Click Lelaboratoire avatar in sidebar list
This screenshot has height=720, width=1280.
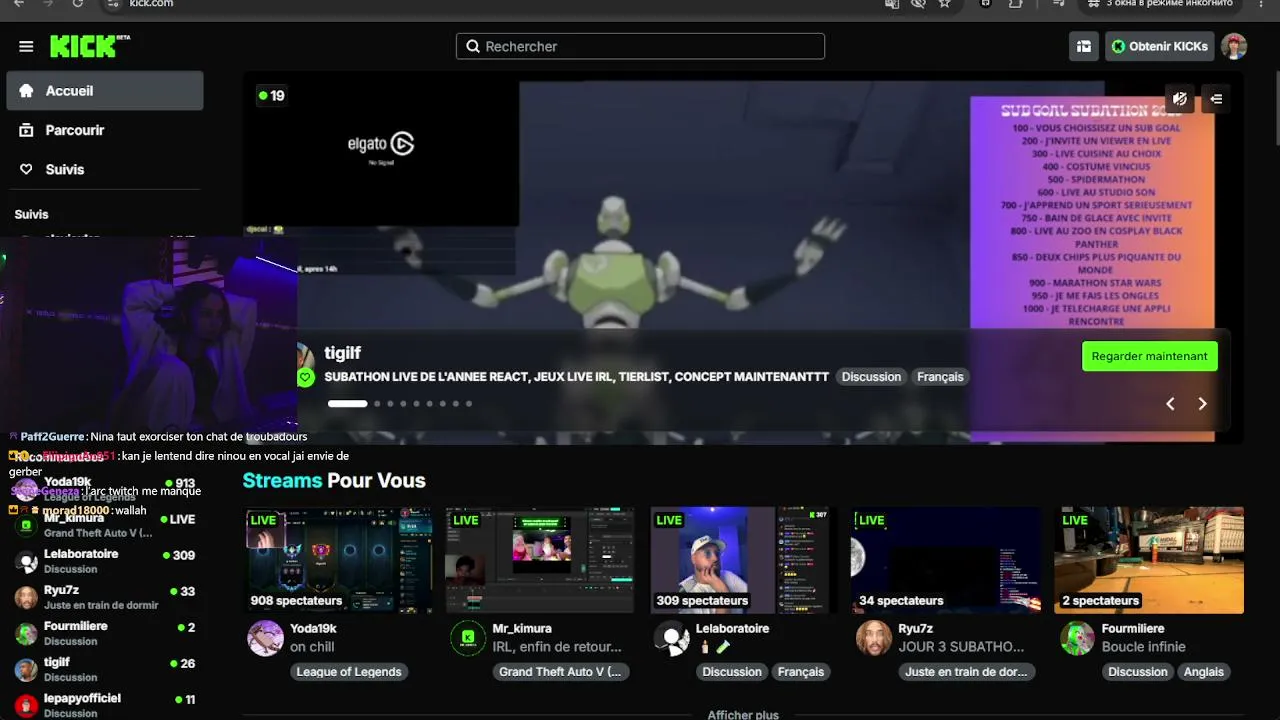(26, 562)
